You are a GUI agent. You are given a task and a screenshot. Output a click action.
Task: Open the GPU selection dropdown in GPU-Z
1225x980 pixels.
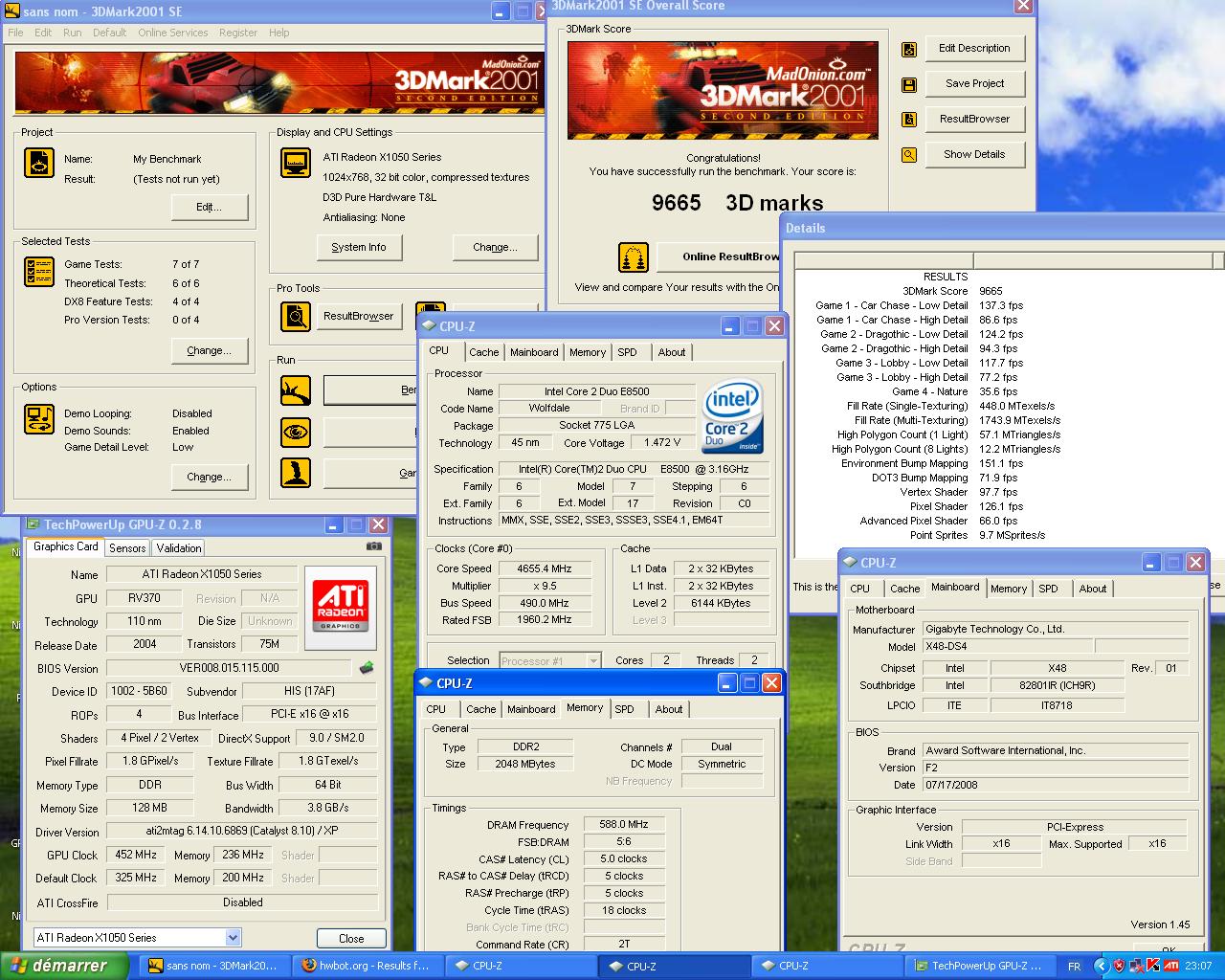233,938
